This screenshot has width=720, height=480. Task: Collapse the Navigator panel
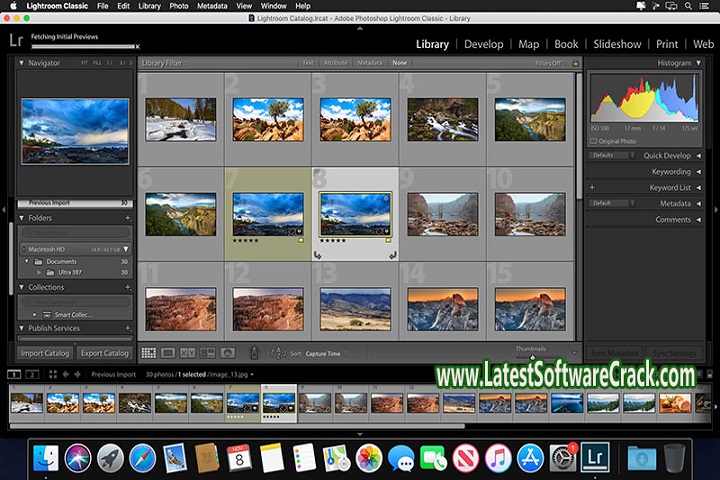23,62
